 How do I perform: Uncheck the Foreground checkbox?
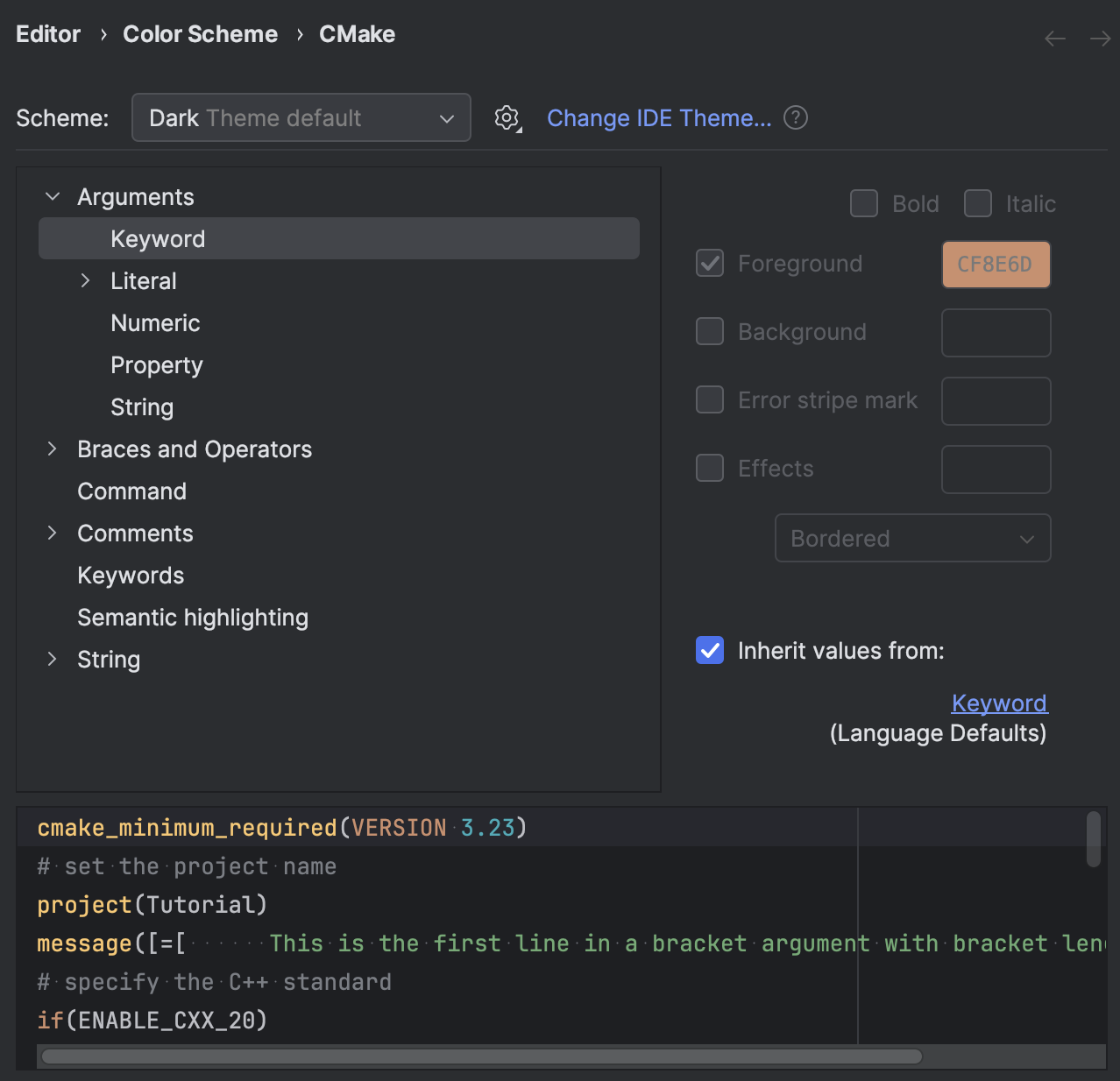click(710, 263)
